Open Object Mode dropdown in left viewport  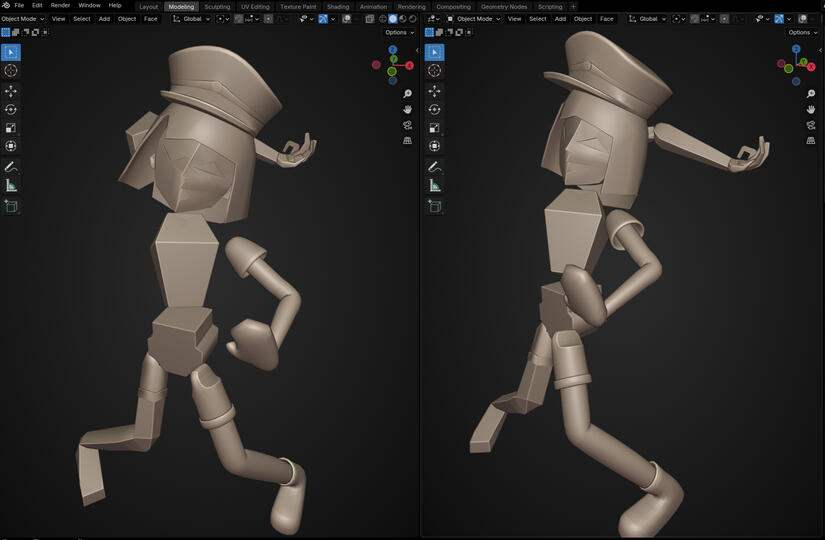(x=22, y=19)
